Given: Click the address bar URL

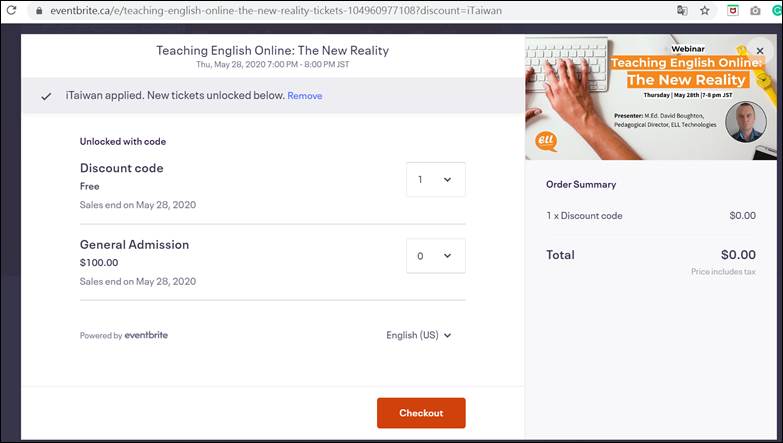Looking at the screenshot, I should coord(276,10).
